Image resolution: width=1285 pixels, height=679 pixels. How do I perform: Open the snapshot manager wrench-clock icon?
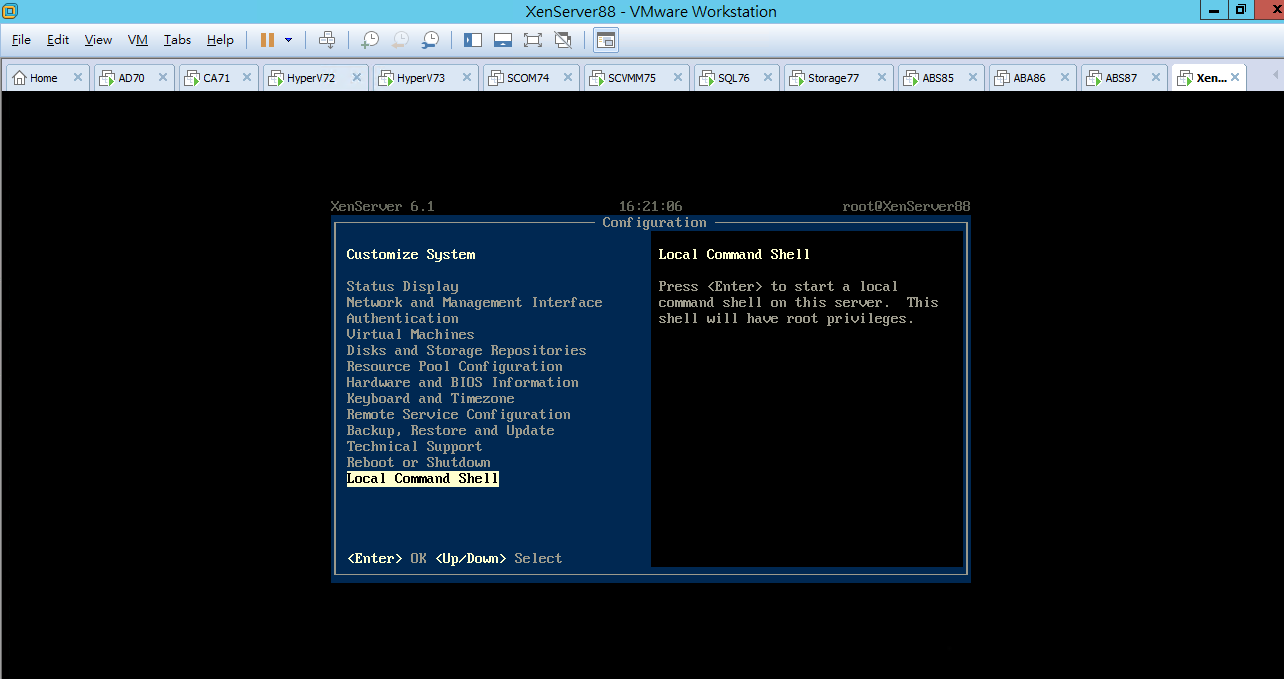pos(430,40)
